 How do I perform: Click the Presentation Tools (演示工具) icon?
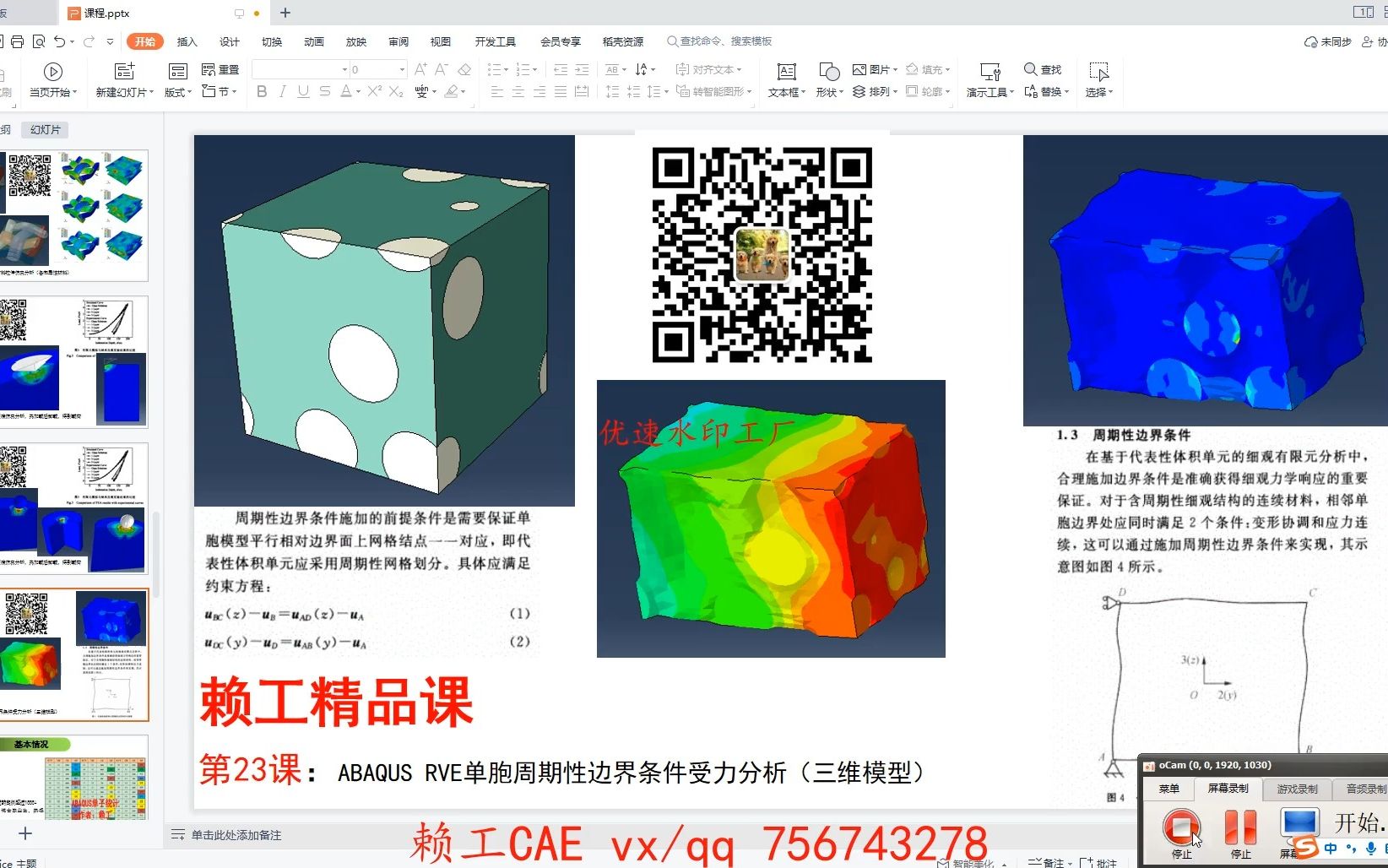click(990, 72)
